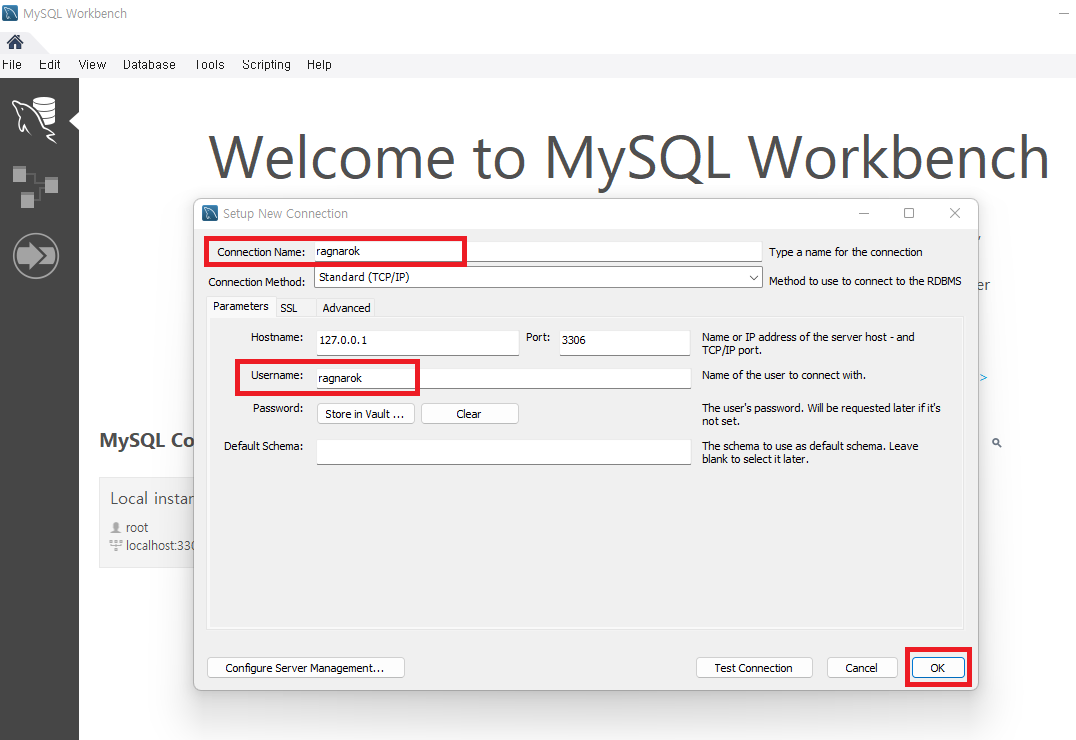The image size is (1076, 740).
Task: Open the Connection Method dropdown
Action: click(x=538, y=277)
